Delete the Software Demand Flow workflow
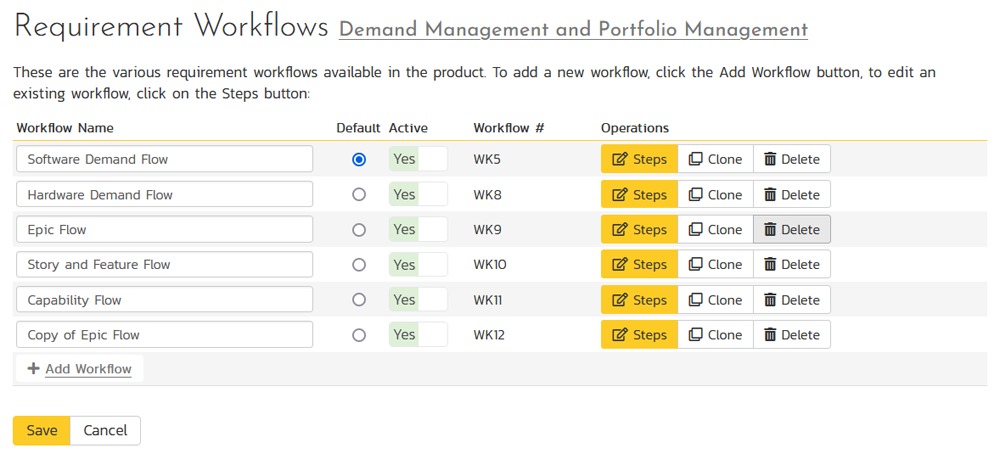The height and width of the screenshot is (465, 1000). 791,160
